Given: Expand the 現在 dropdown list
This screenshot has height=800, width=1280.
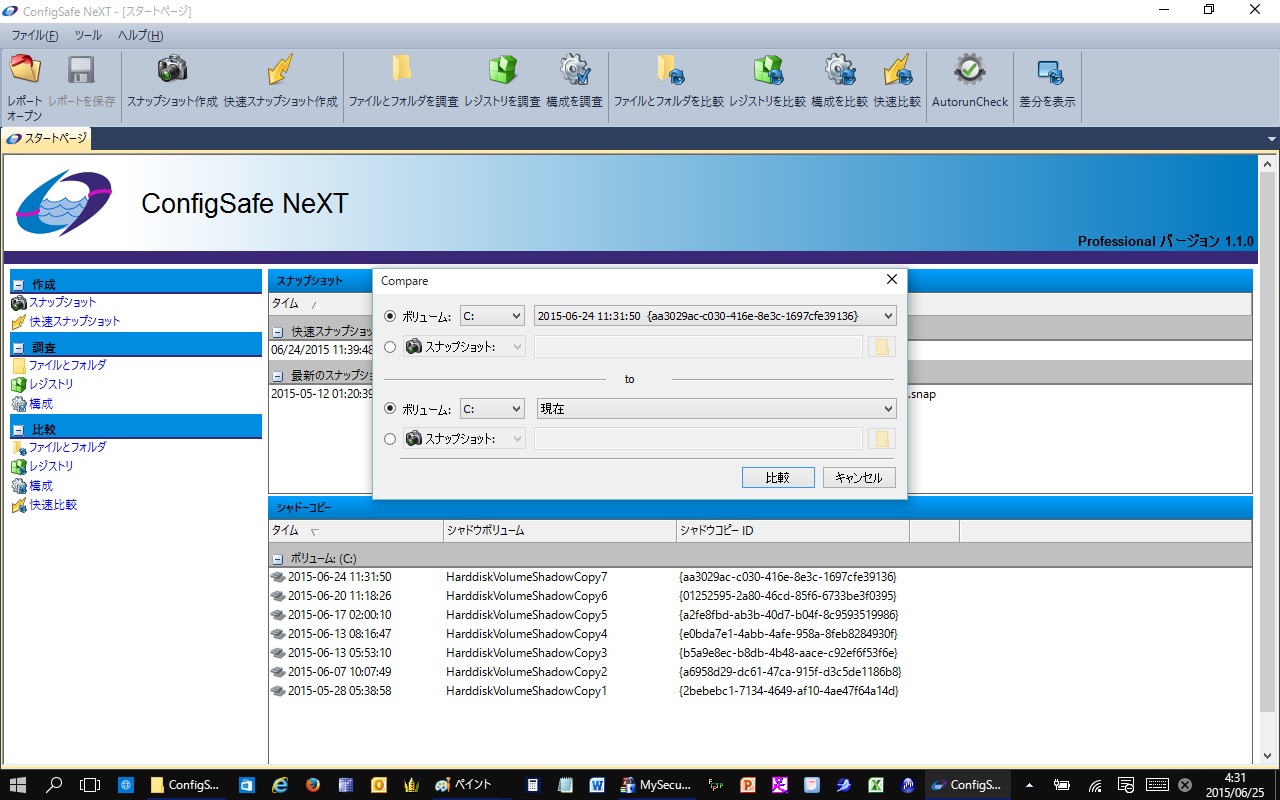Looking at the screenshot, I should (715, 409).
